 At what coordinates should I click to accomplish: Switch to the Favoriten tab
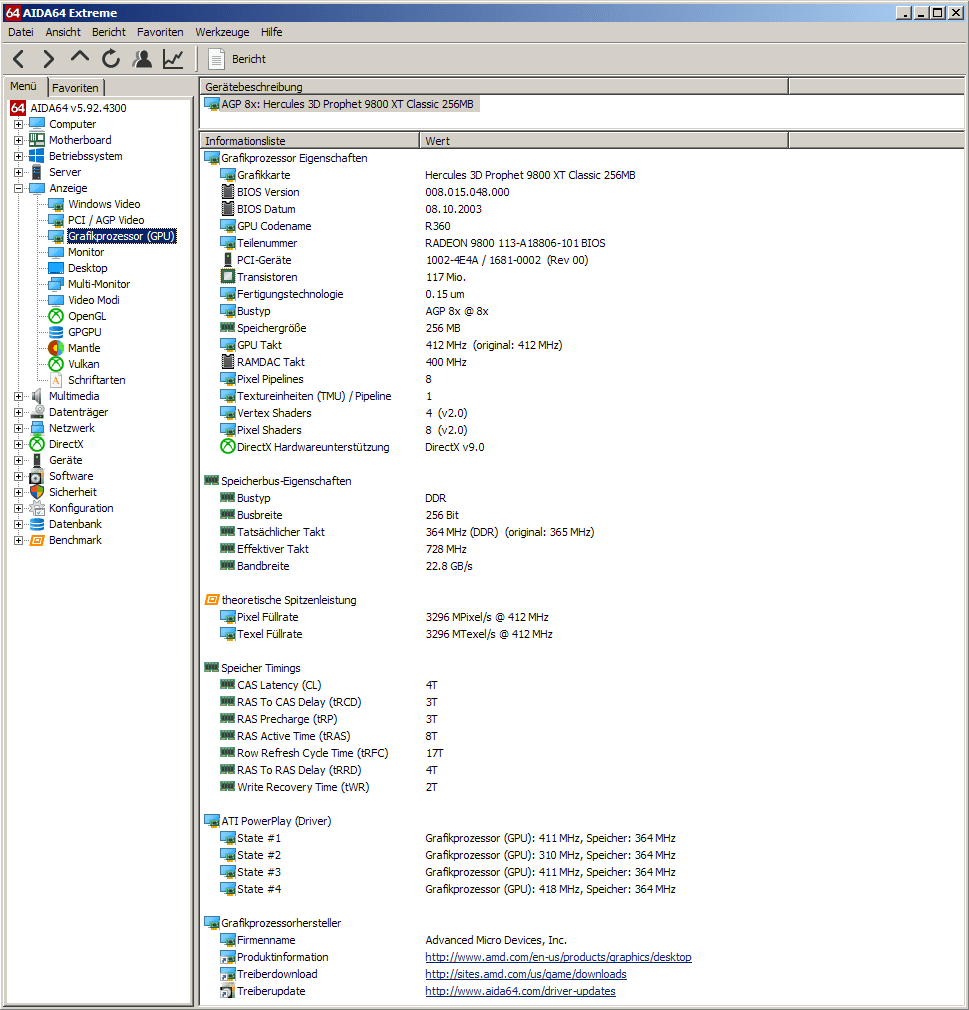point(75,88)
